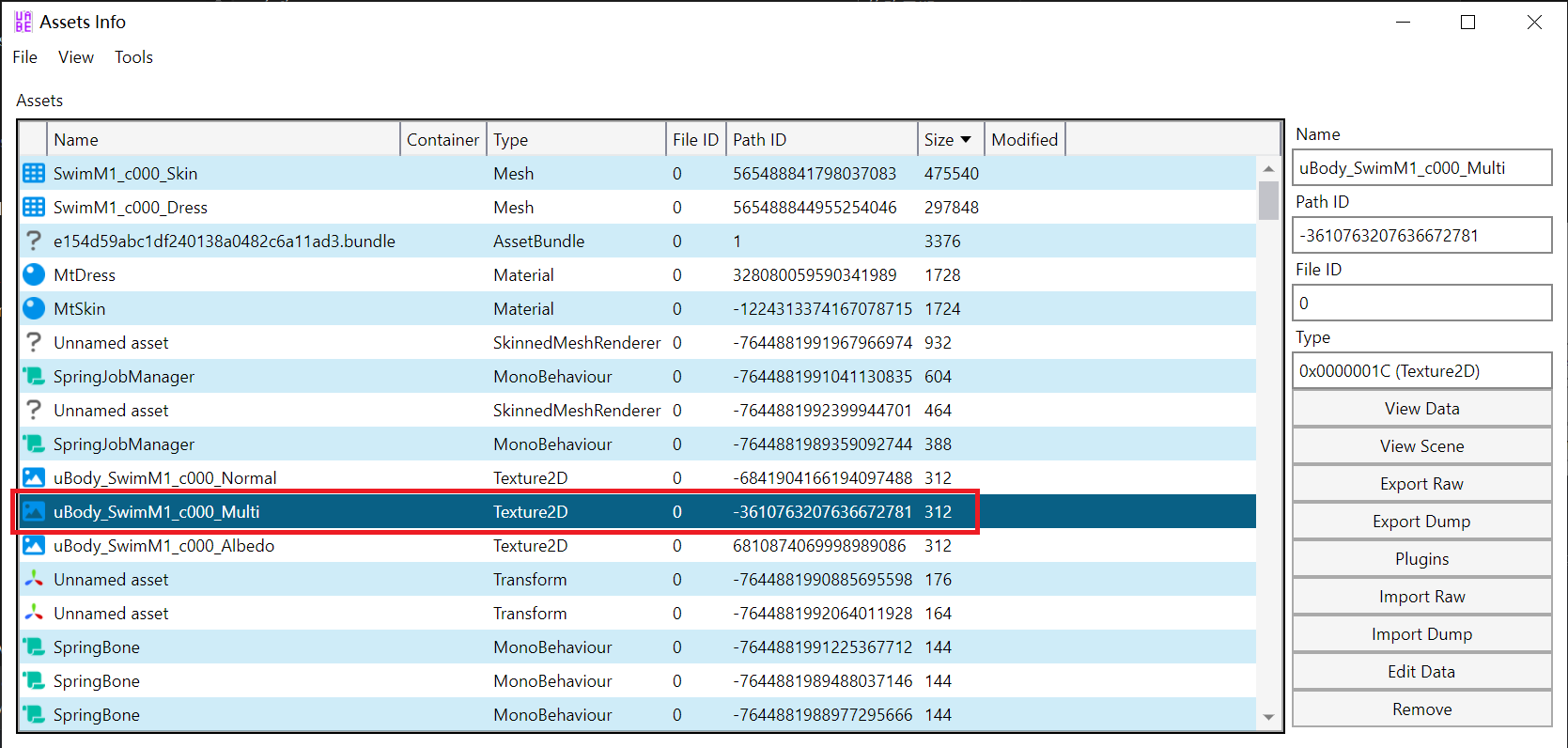This screenshot has width=1568, height=748.
Task: Sort by the Type column header
Action: [x=577, y=139]
